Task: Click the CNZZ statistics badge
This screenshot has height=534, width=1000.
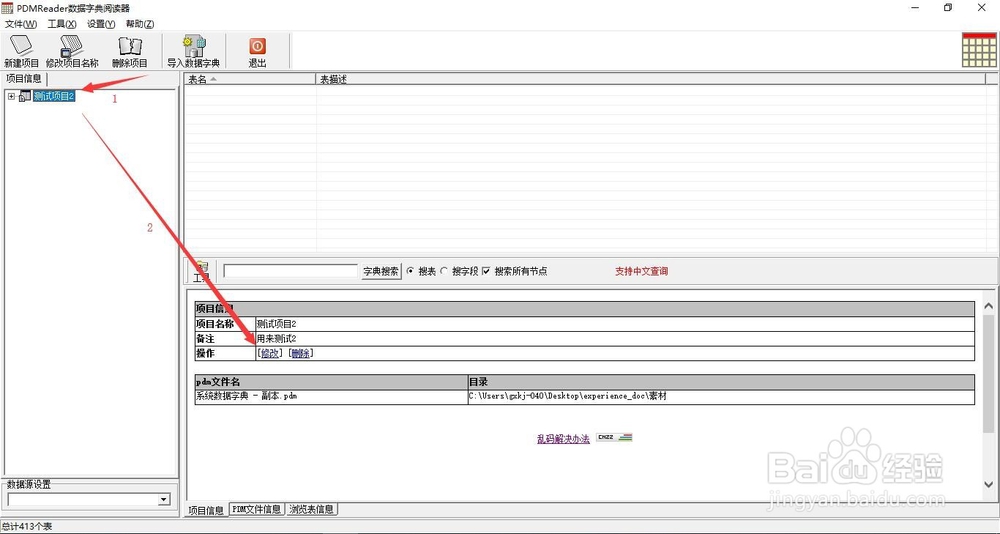Action: point(614,438)
